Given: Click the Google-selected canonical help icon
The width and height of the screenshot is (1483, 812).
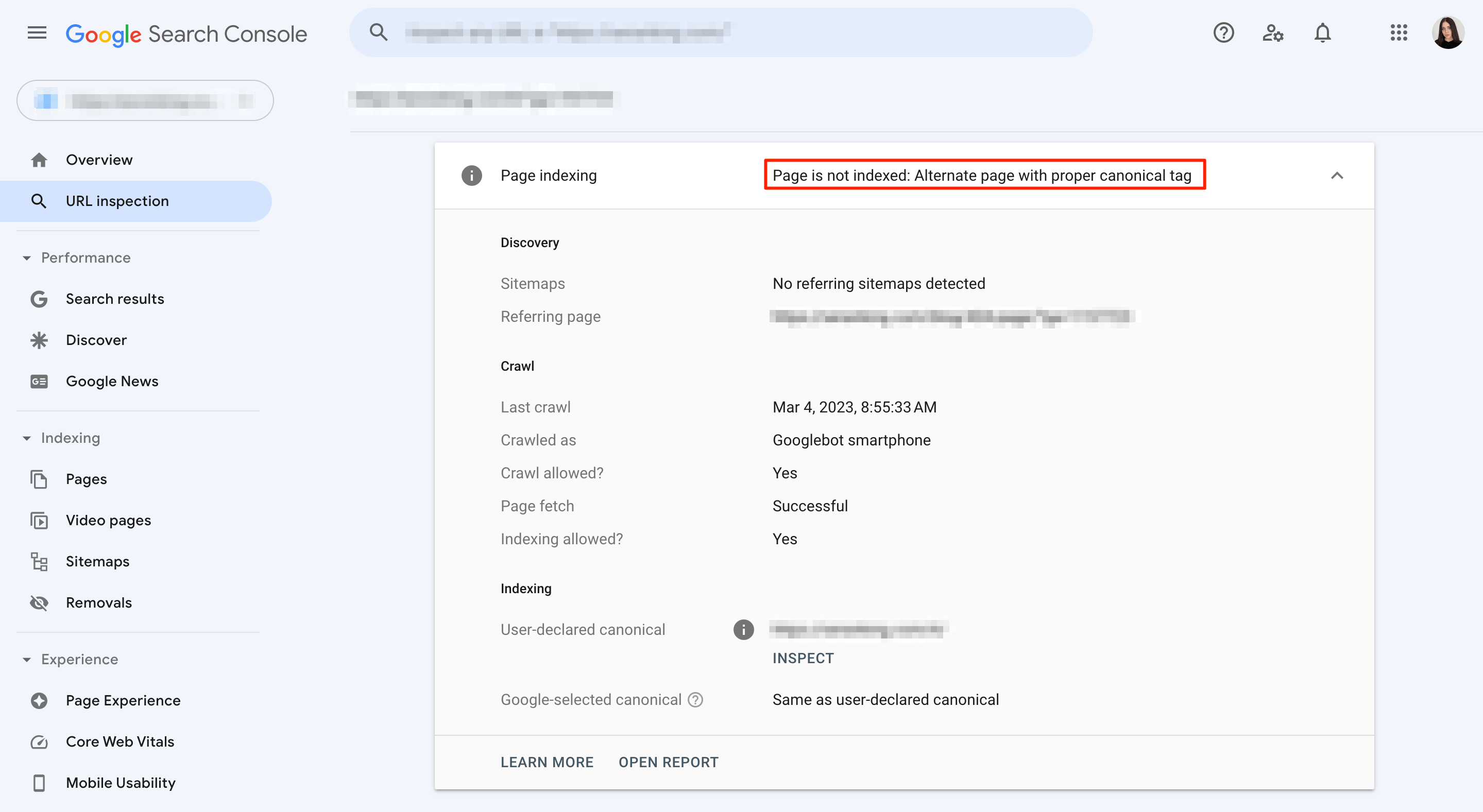Looking at the screenshot, I should 695,700.
